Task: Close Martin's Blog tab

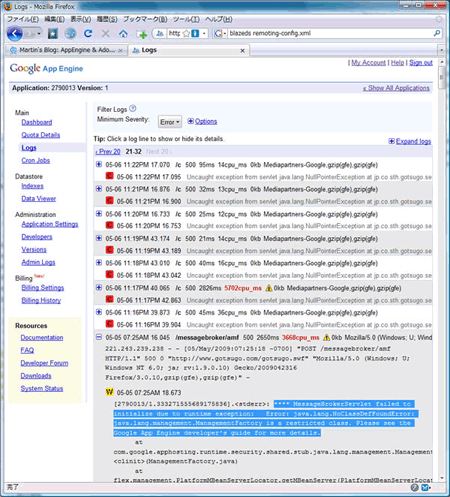Action: [x=121, y=51]
